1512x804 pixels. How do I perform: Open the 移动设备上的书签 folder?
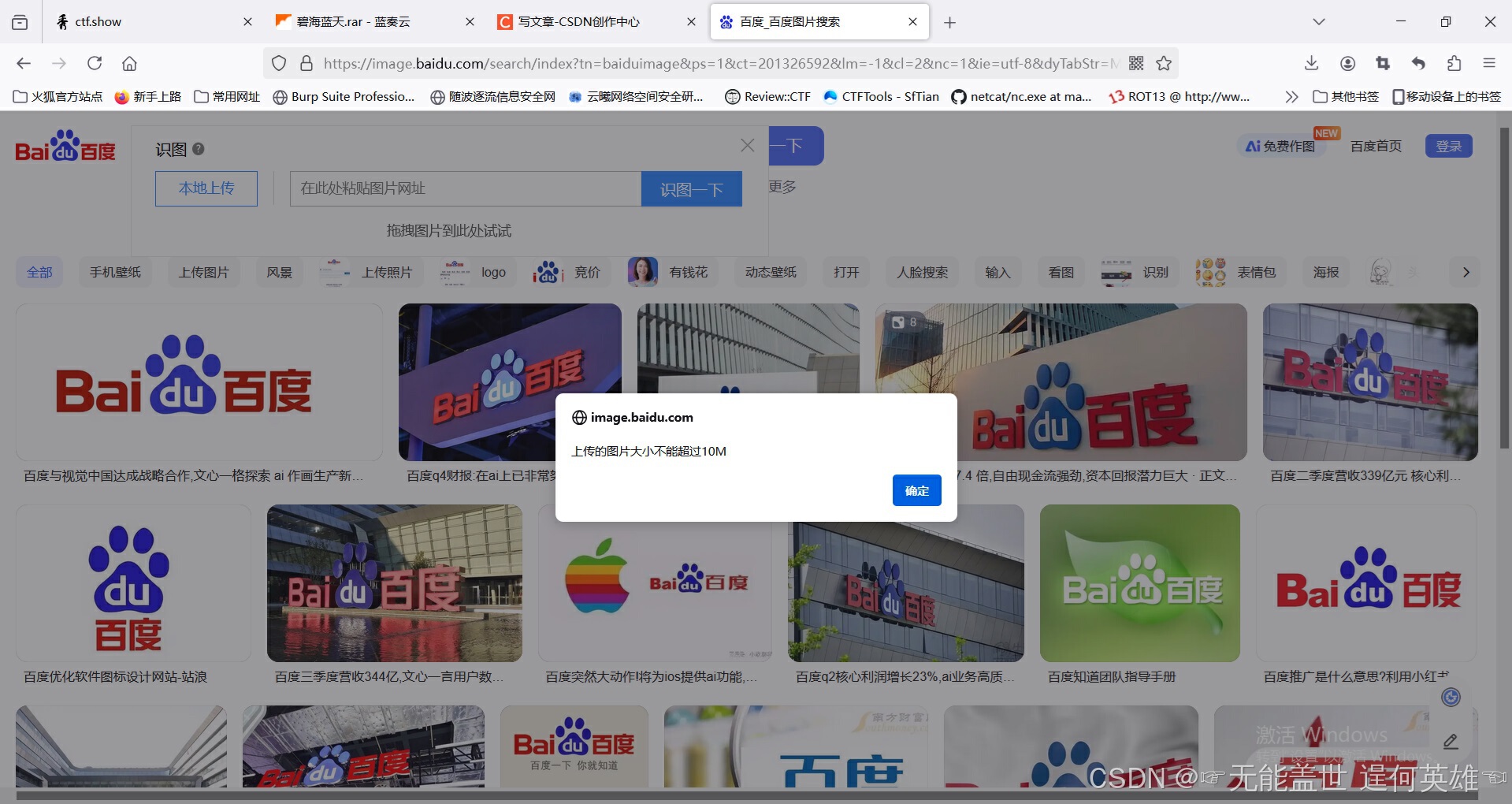click(x=1447, y=96)
